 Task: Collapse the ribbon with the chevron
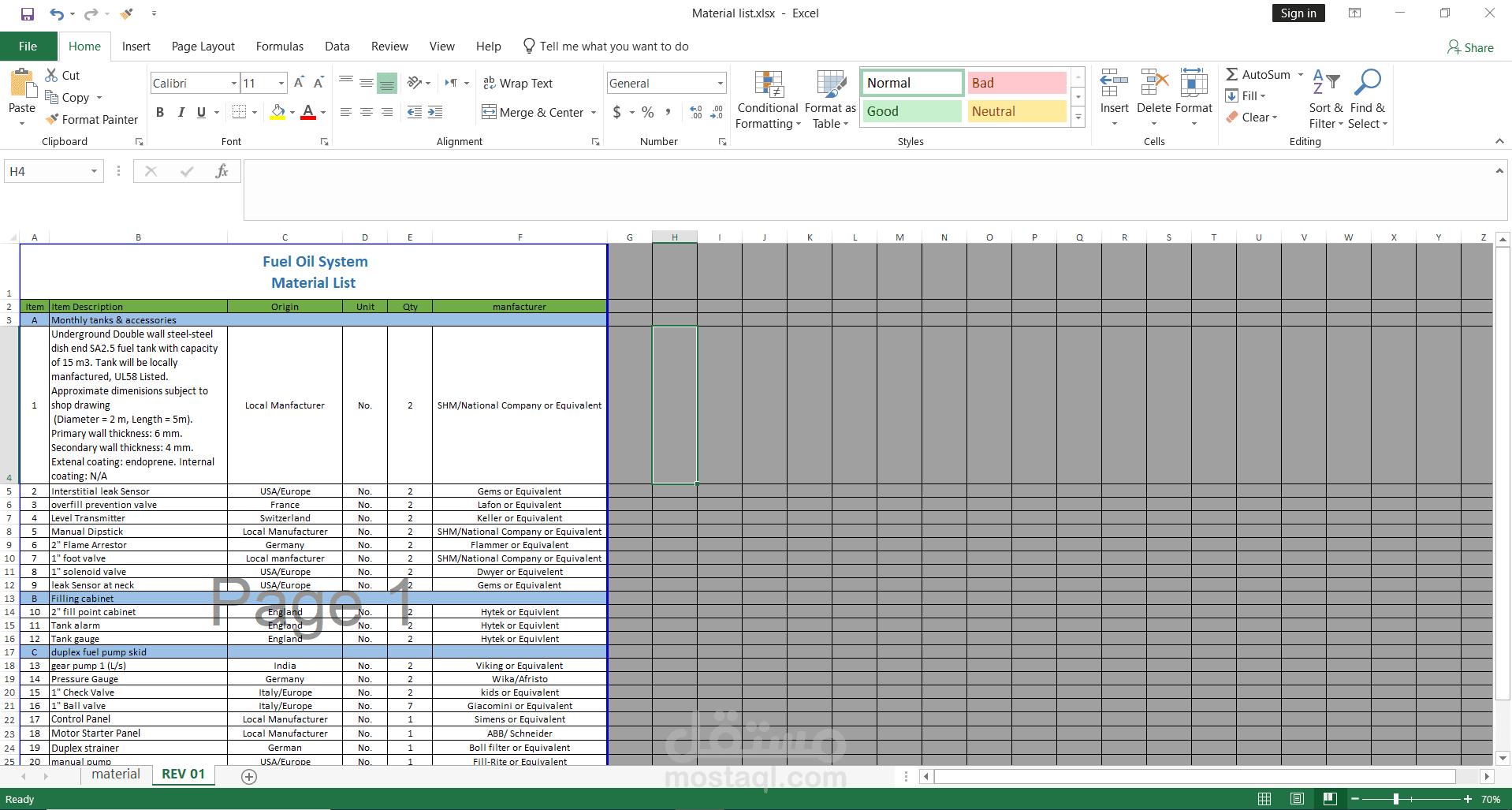pyautogui.click(x=1499, y=141)
